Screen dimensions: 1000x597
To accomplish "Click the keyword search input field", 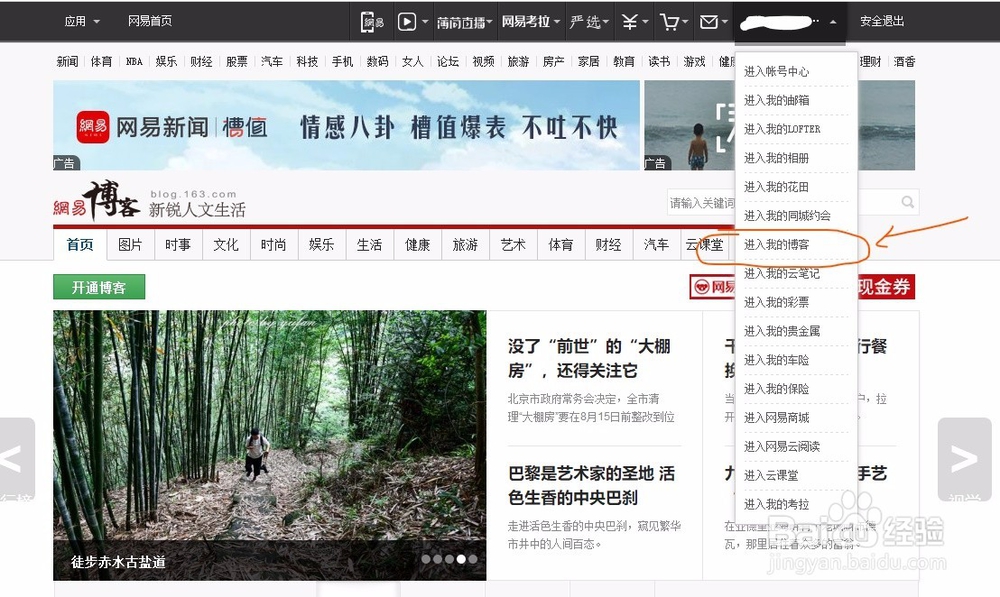I will 702,202.
